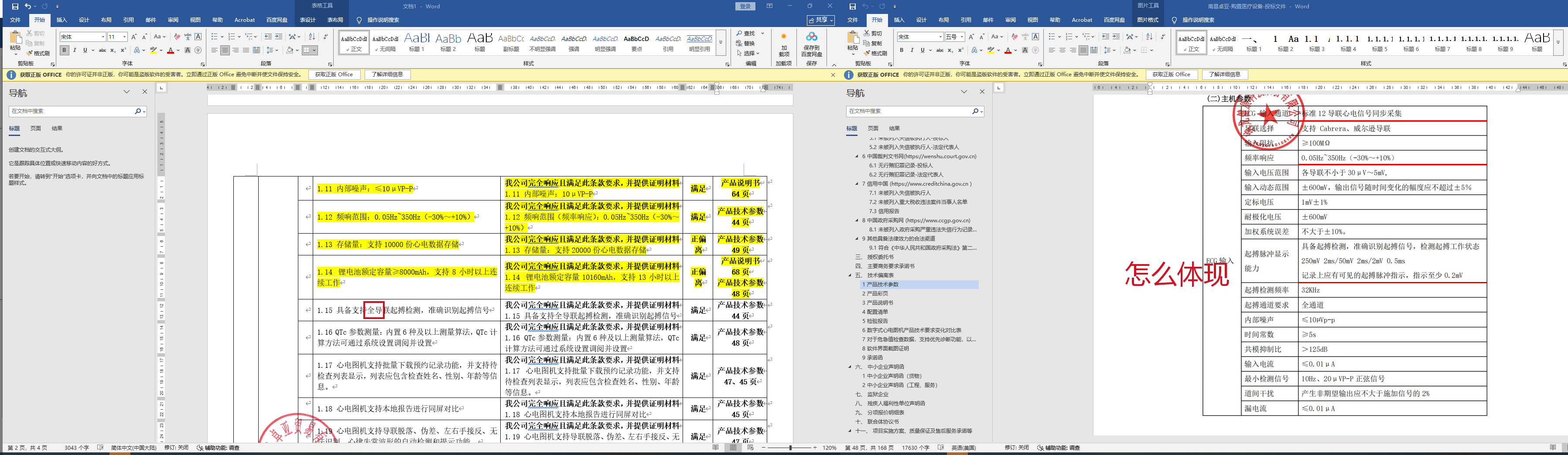Viewport: 1568px width, 455px height.
Task: Click the A-Z sort icon in the 文档1 ribbon
Action: click(312, 37)
